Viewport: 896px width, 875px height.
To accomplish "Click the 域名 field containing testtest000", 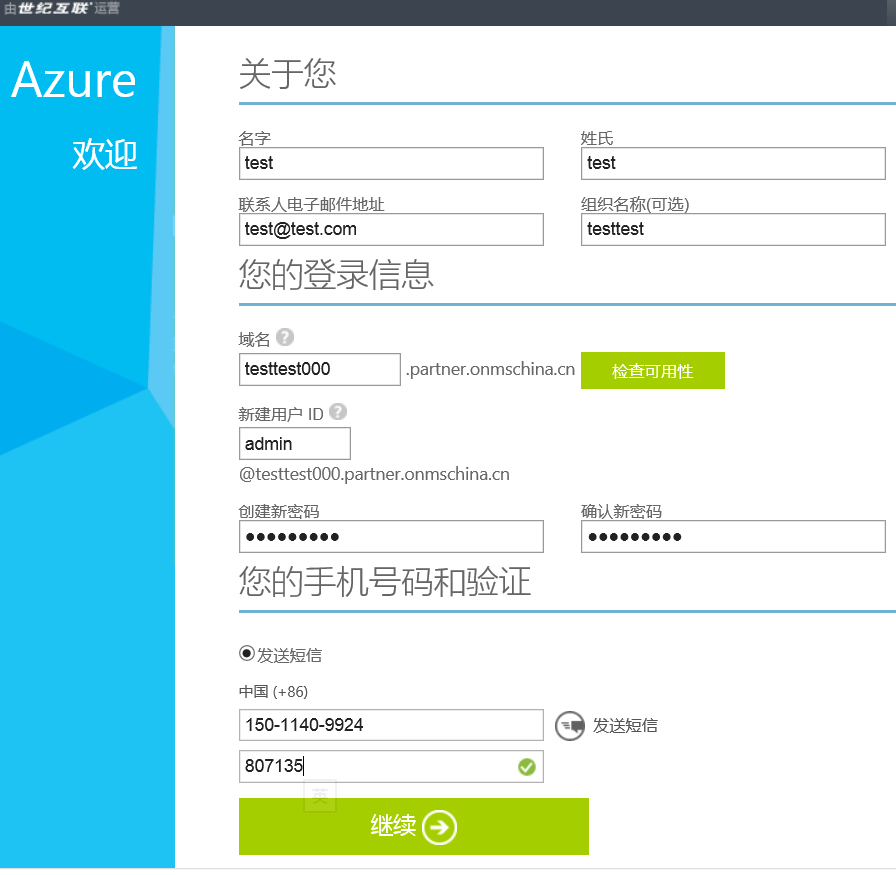I will click(x=319, y=369).
